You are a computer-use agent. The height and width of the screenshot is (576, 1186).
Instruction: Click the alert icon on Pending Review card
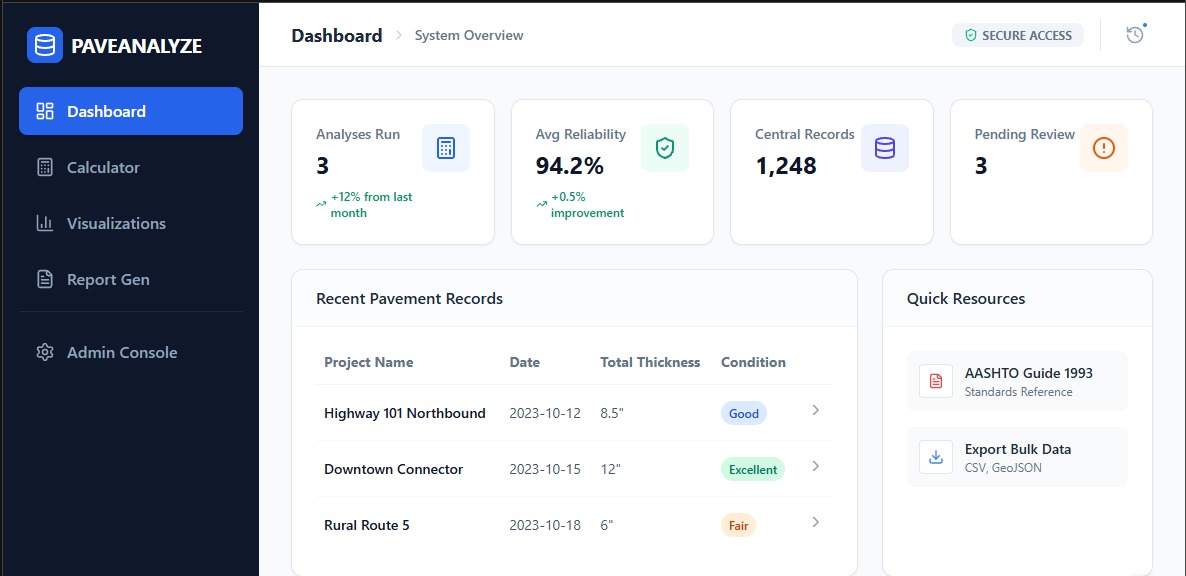(1104, 147)
